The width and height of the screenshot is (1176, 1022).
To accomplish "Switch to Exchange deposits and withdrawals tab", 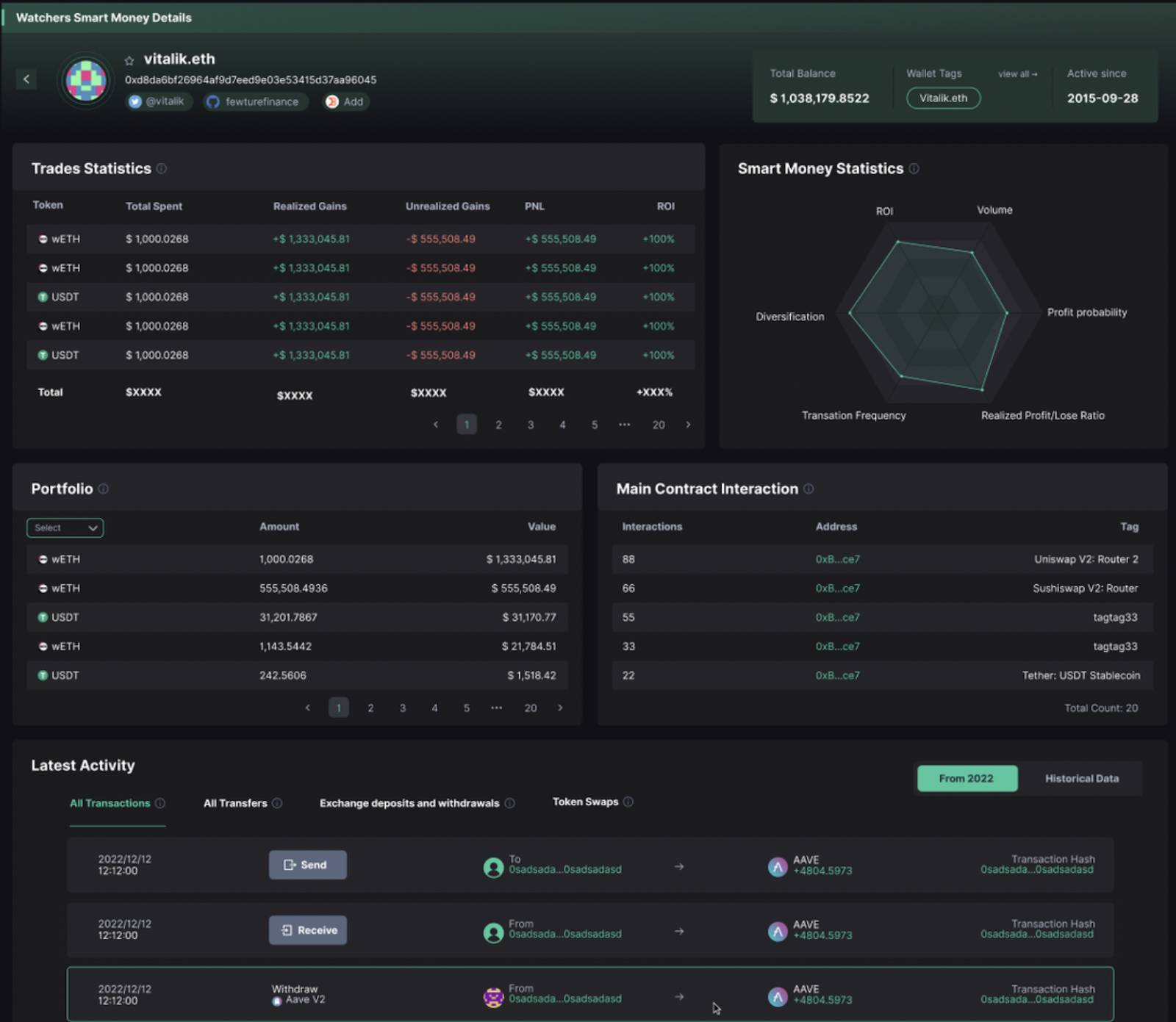I will (x=409, y=803).
